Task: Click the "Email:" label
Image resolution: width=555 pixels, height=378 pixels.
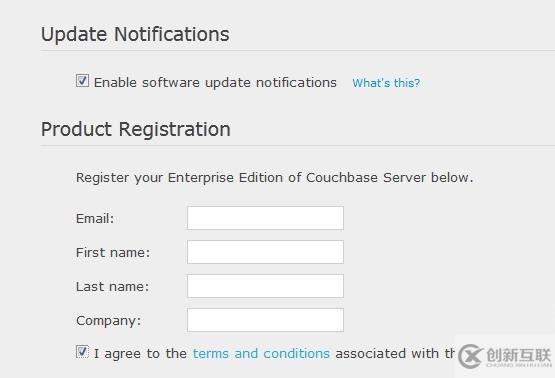Action: [95, 218]
